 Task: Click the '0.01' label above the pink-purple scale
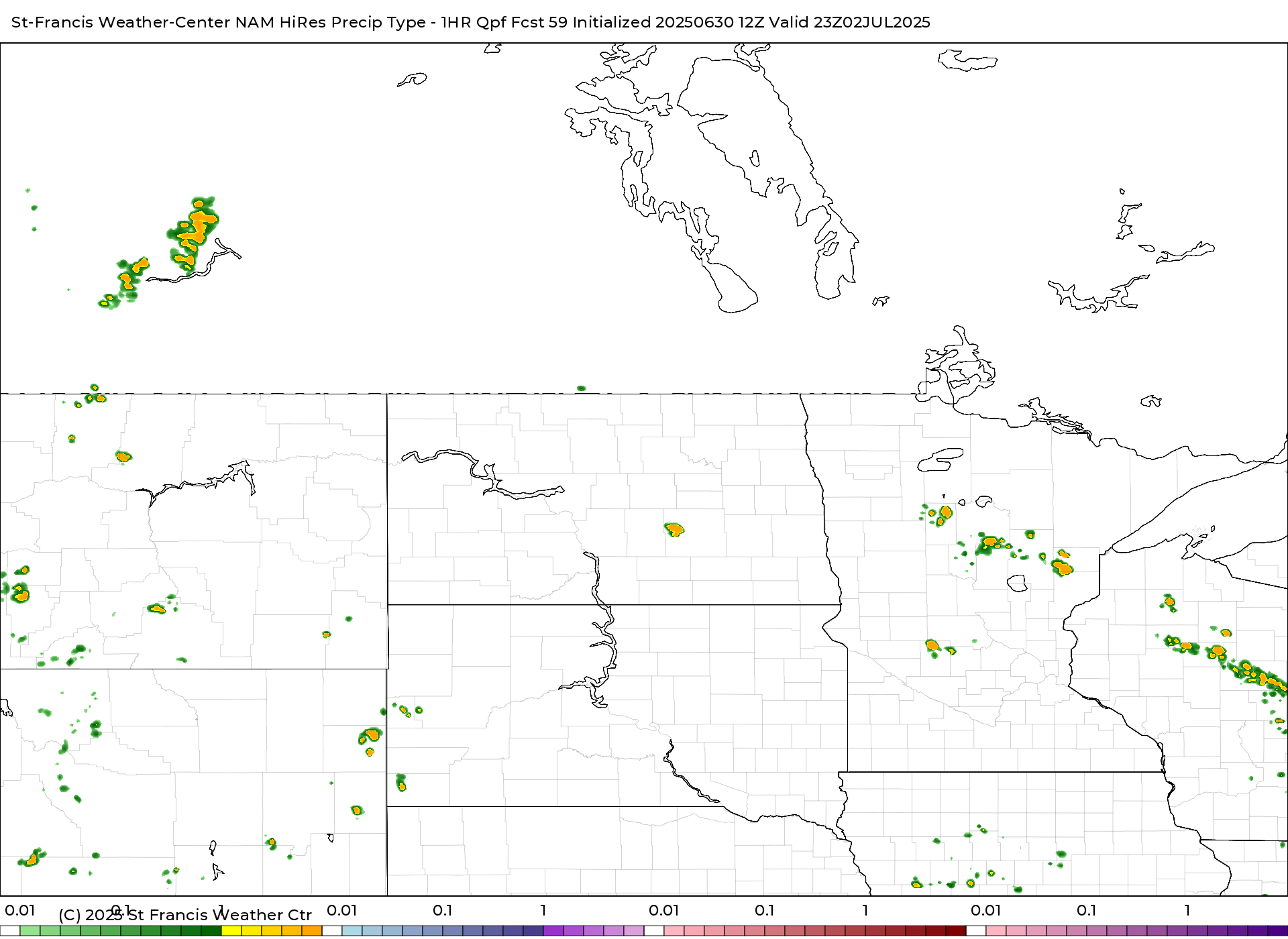click(986, 910)
